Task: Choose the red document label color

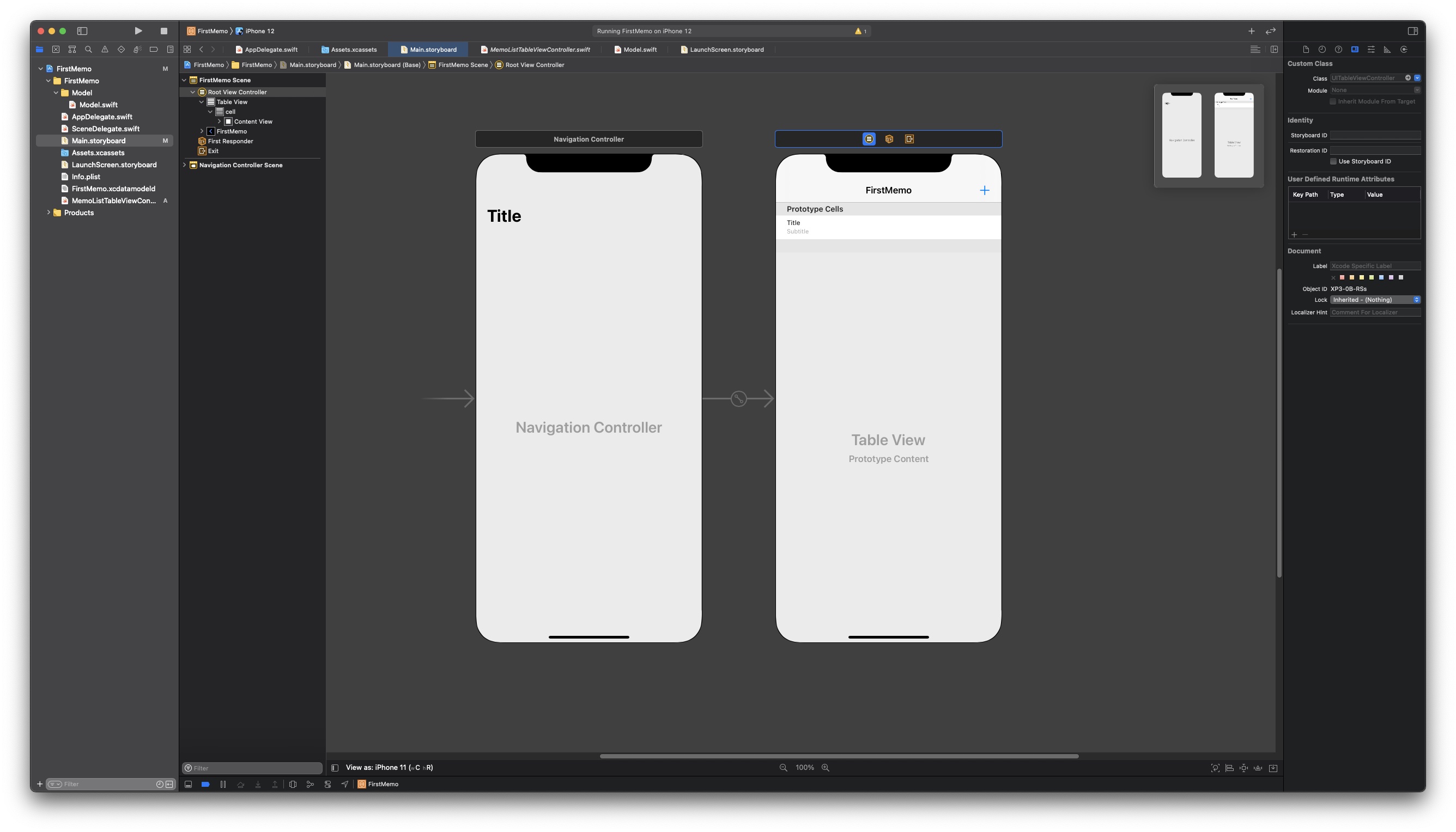Action: (1342, 277)
